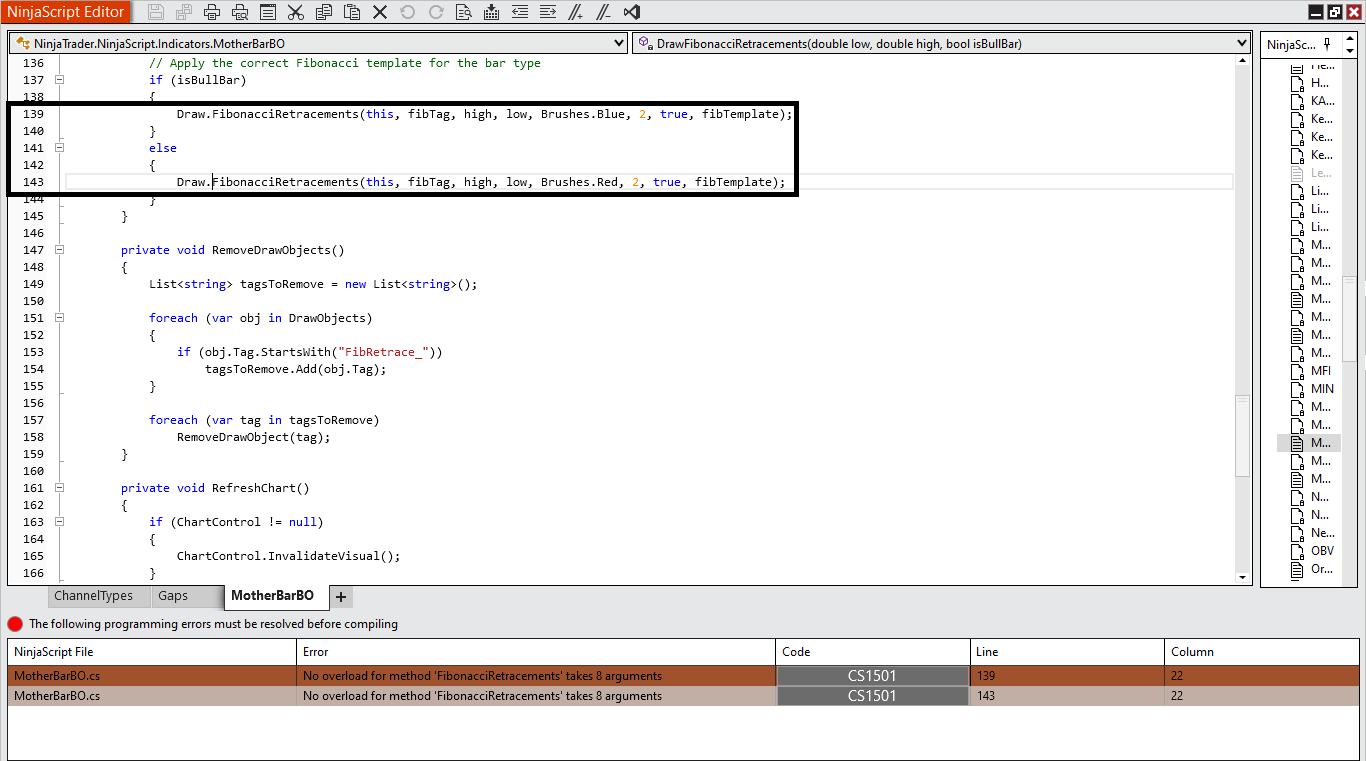Click the Error column header
This screenshot has width=1366, height=761.
536,652
